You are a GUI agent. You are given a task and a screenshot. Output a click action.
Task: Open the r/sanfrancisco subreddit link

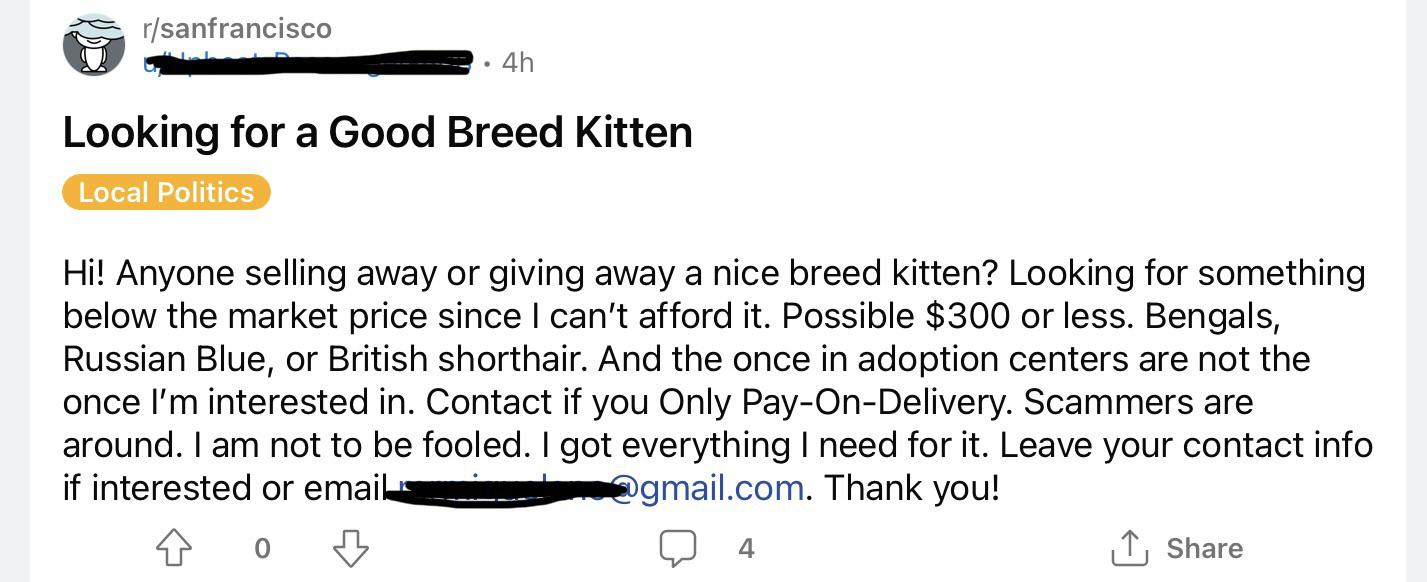tap(238, 28)
